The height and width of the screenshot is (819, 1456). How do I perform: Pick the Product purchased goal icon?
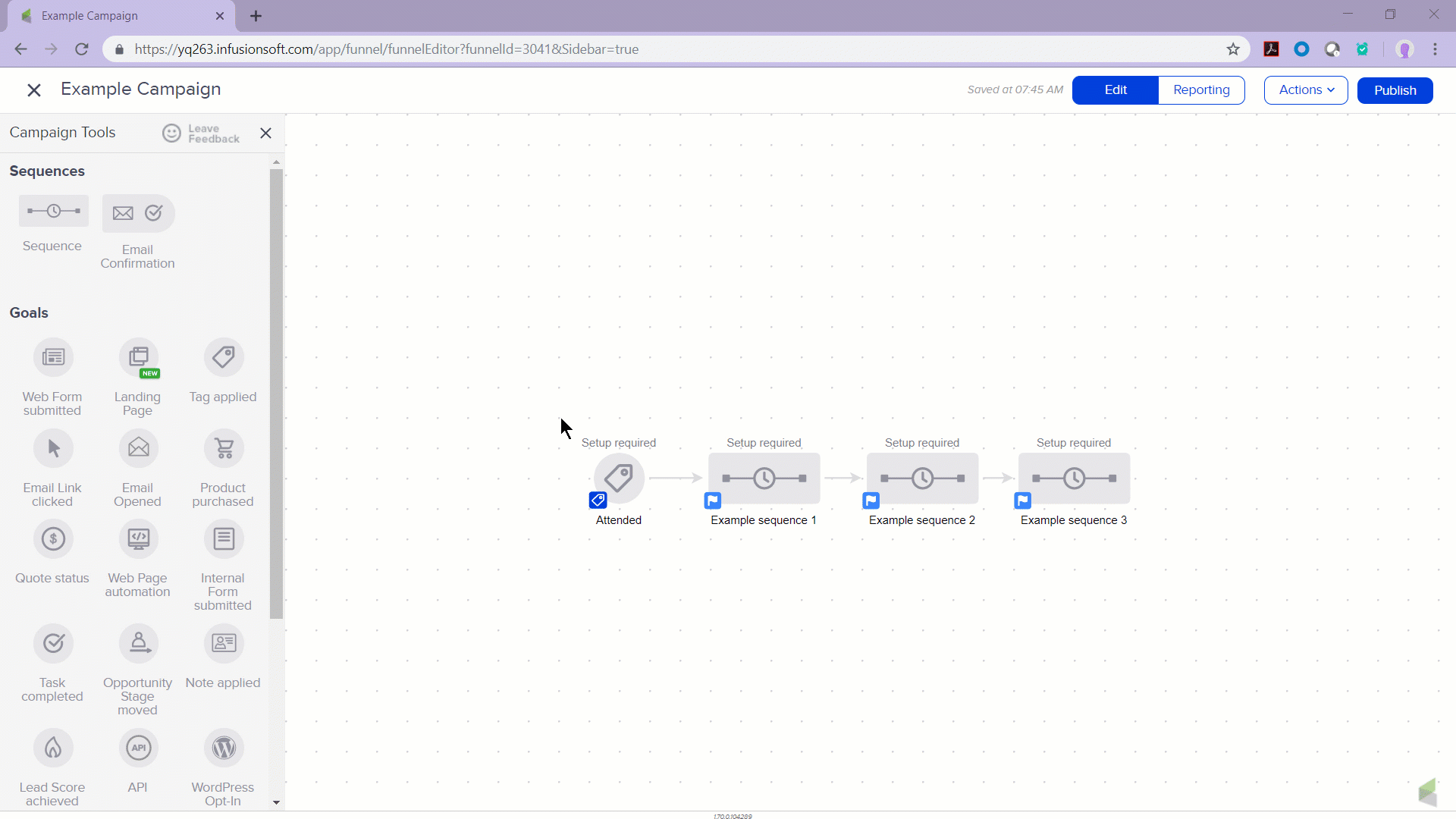[x=224, y=448]
